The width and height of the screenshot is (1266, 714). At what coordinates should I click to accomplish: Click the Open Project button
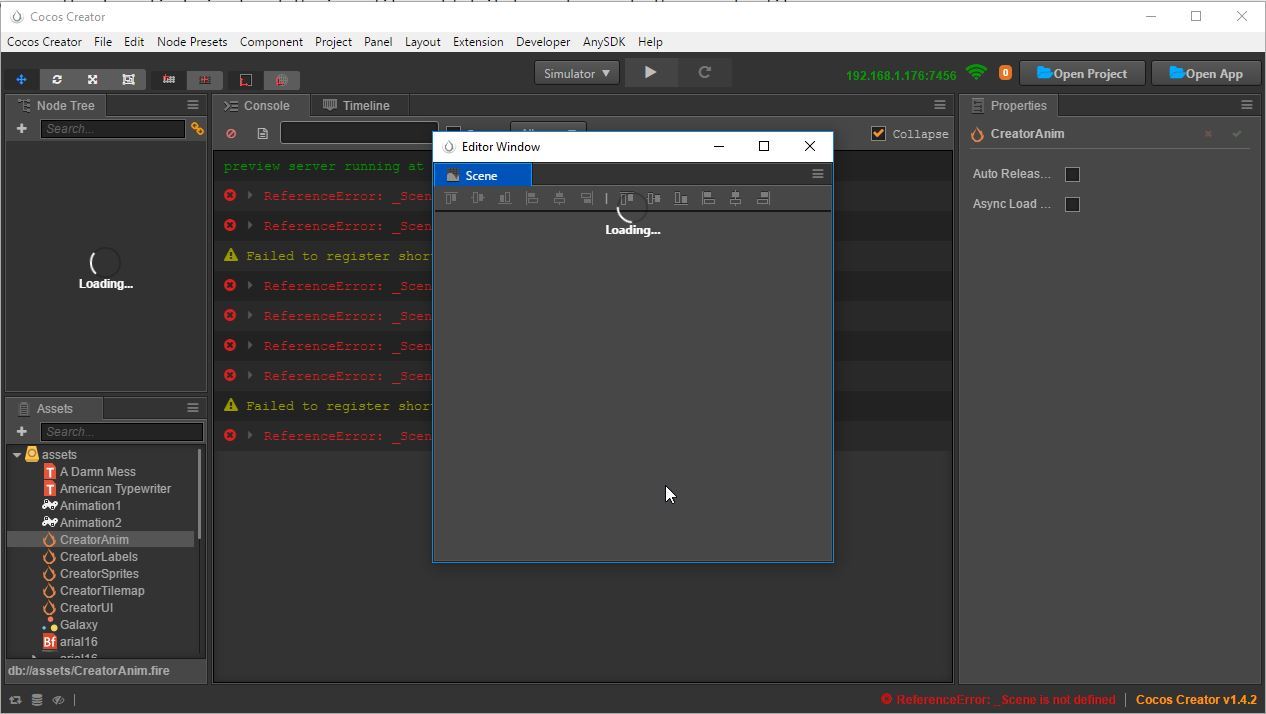[x=1082, y=73]
